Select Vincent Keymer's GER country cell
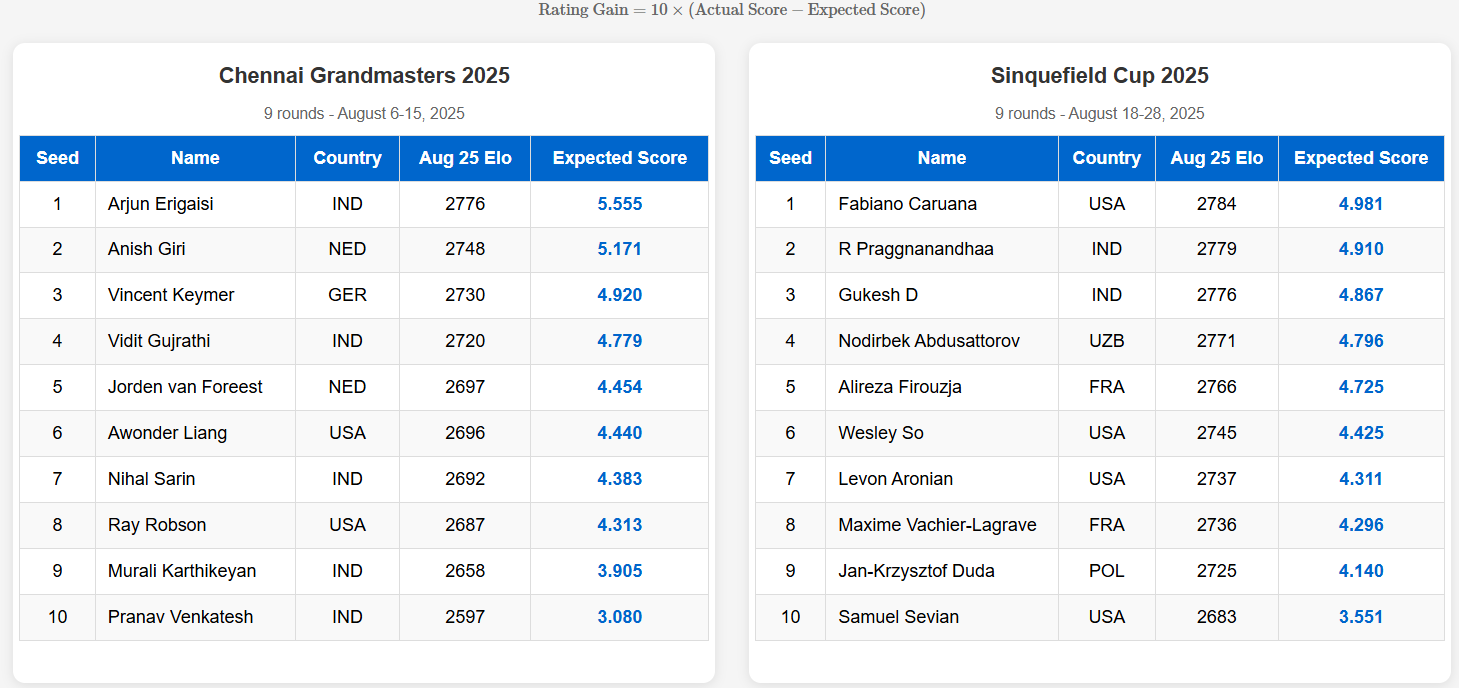Screen dimensions: 1459x688 (x=347, y=295)
